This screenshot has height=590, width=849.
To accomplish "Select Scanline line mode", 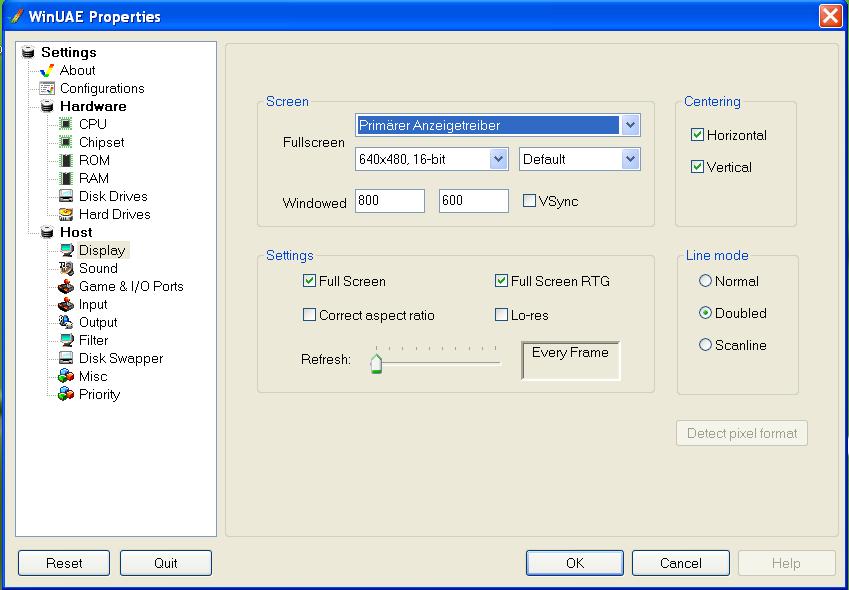I will click(705, 345).
